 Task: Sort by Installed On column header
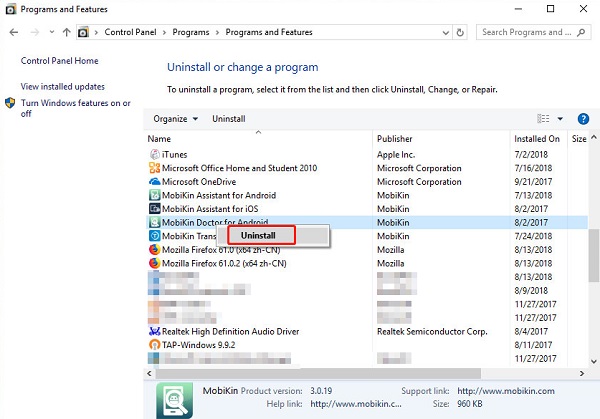click(x=537, y=139)
